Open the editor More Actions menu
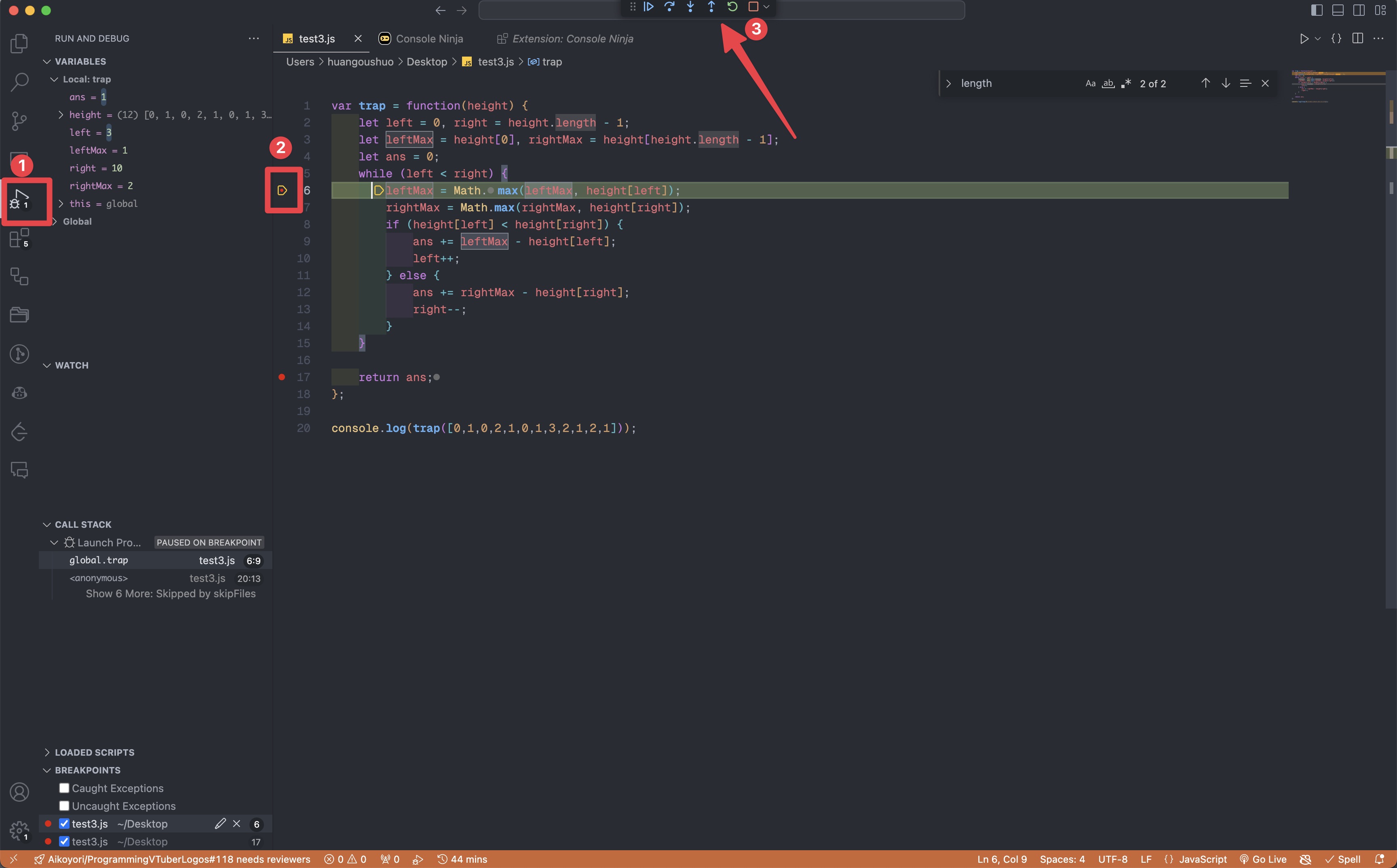The width and height of the screenshot is (1397, 868). (1379, 38)
